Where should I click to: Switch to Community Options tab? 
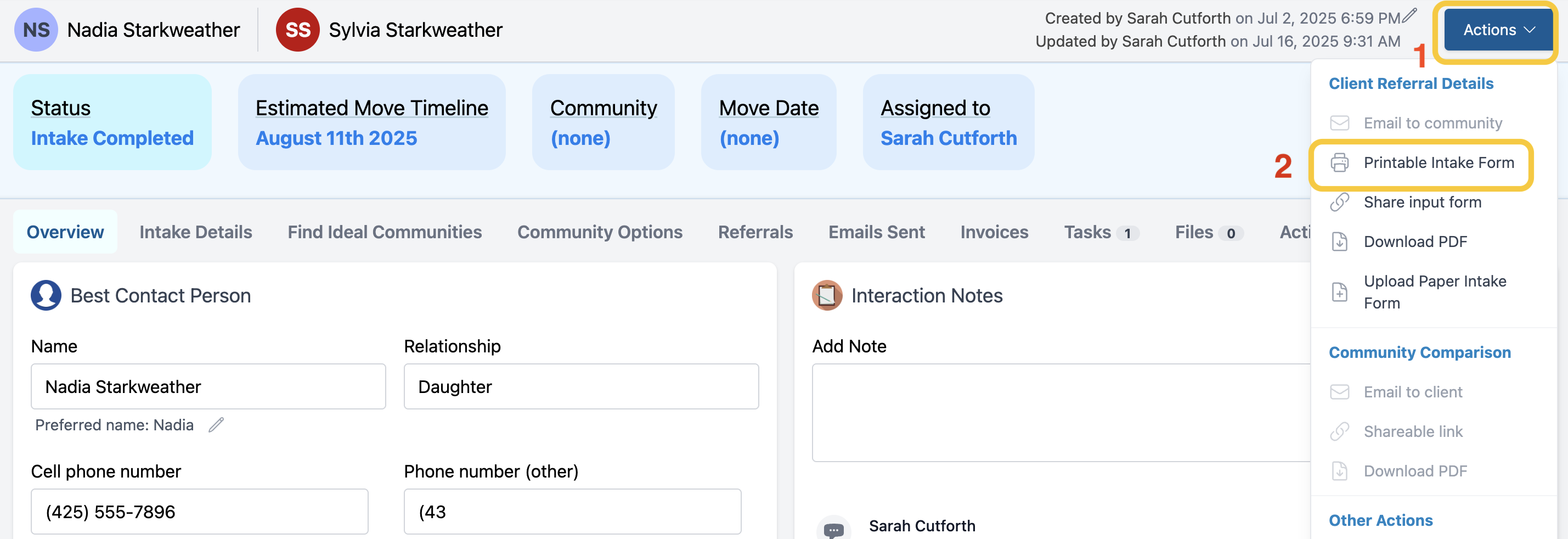click(600, 232)
